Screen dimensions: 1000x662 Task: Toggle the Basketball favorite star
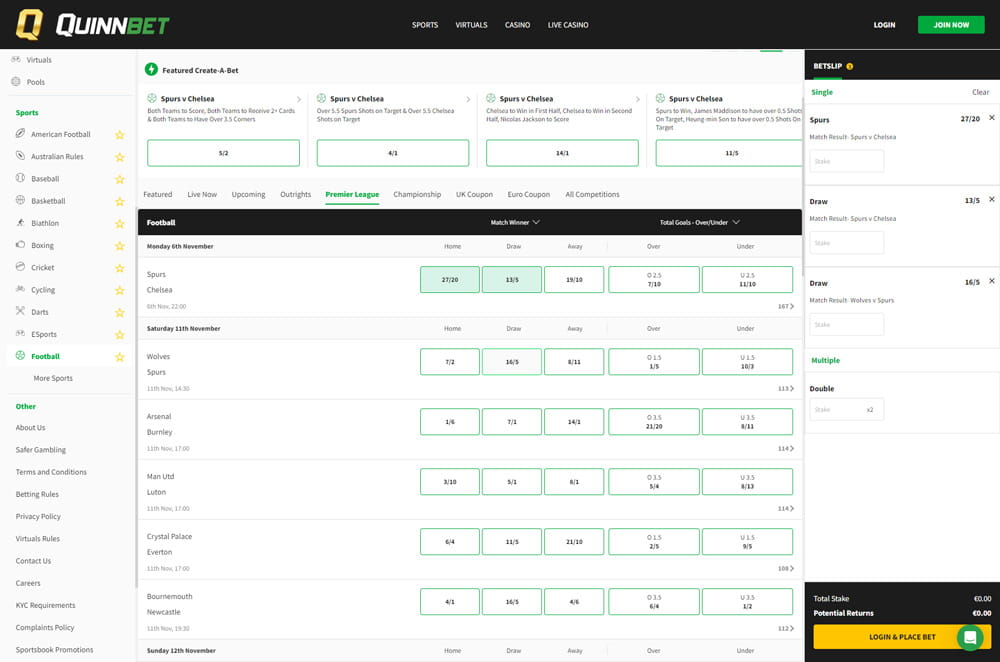tap(119, 202)
